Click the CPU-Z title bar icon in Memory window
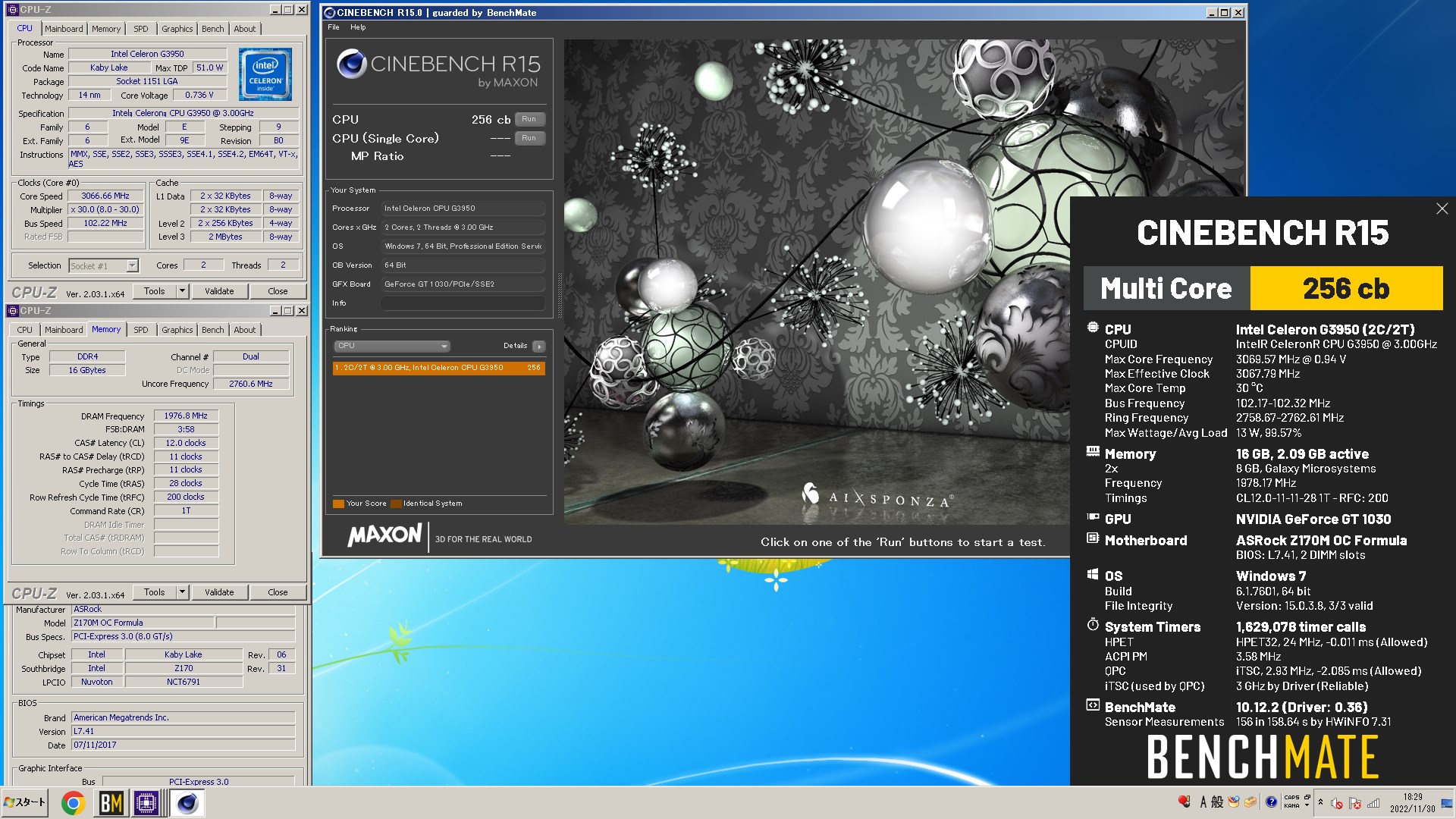This screenshot has width=1456, height=819. point(13,311)
